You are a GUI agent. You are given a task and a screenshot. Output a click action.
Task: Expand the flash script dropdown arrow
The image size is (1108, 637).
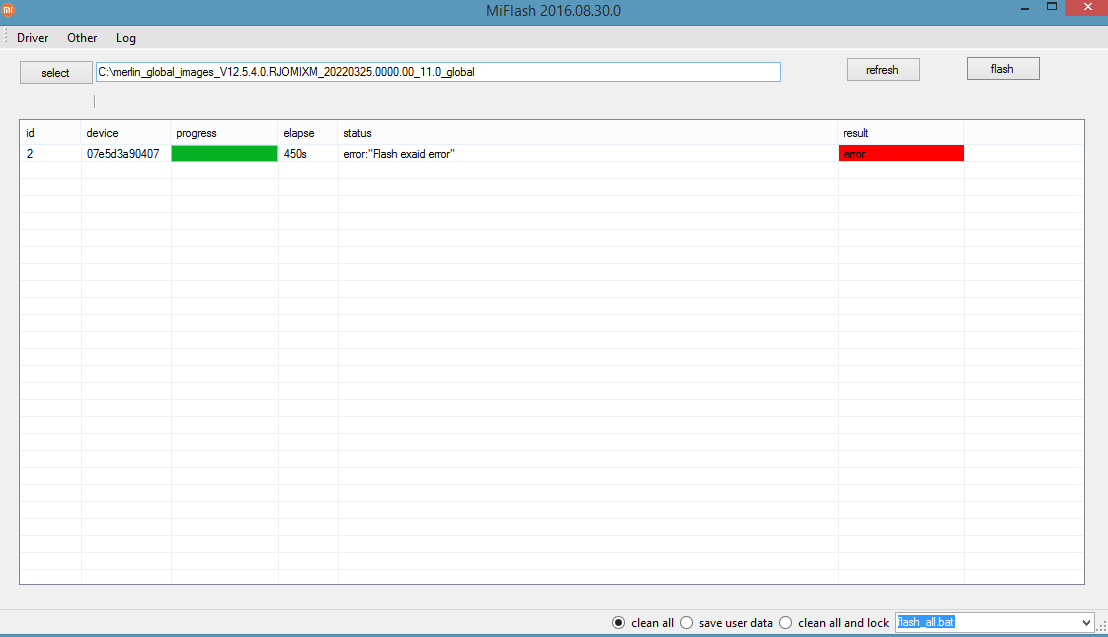1086,623
